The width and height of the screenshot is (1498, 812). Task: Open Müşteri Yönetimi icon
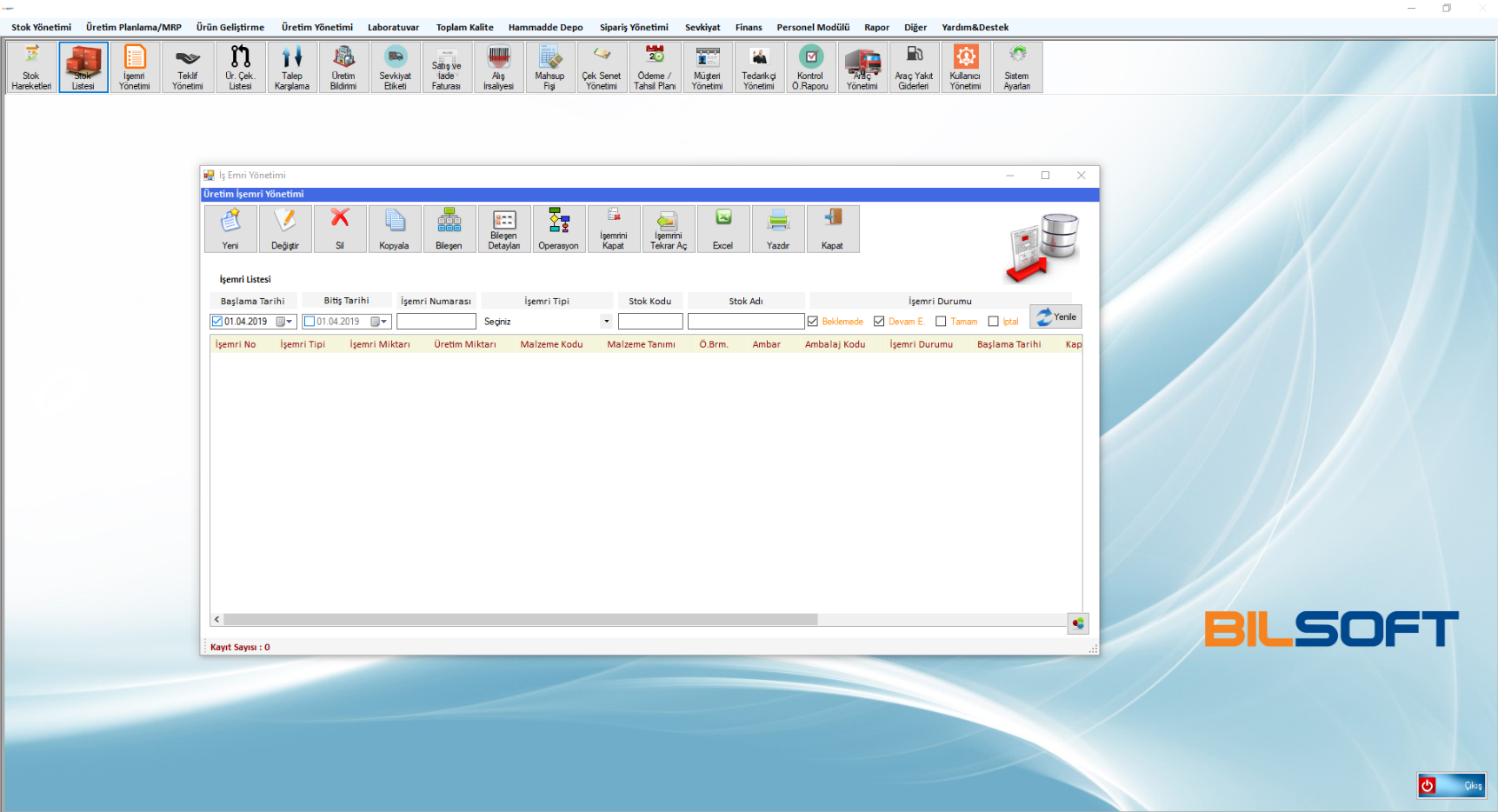tap(708, 67)
